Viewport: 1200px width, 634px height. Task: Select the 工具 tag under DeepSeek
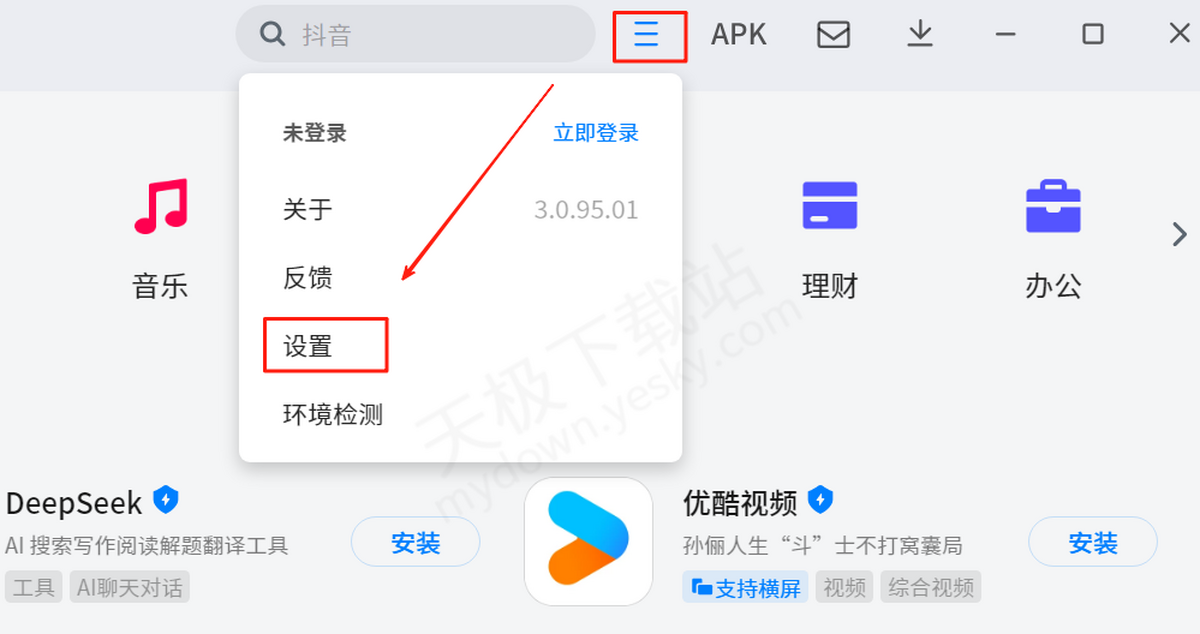(34, 587)
